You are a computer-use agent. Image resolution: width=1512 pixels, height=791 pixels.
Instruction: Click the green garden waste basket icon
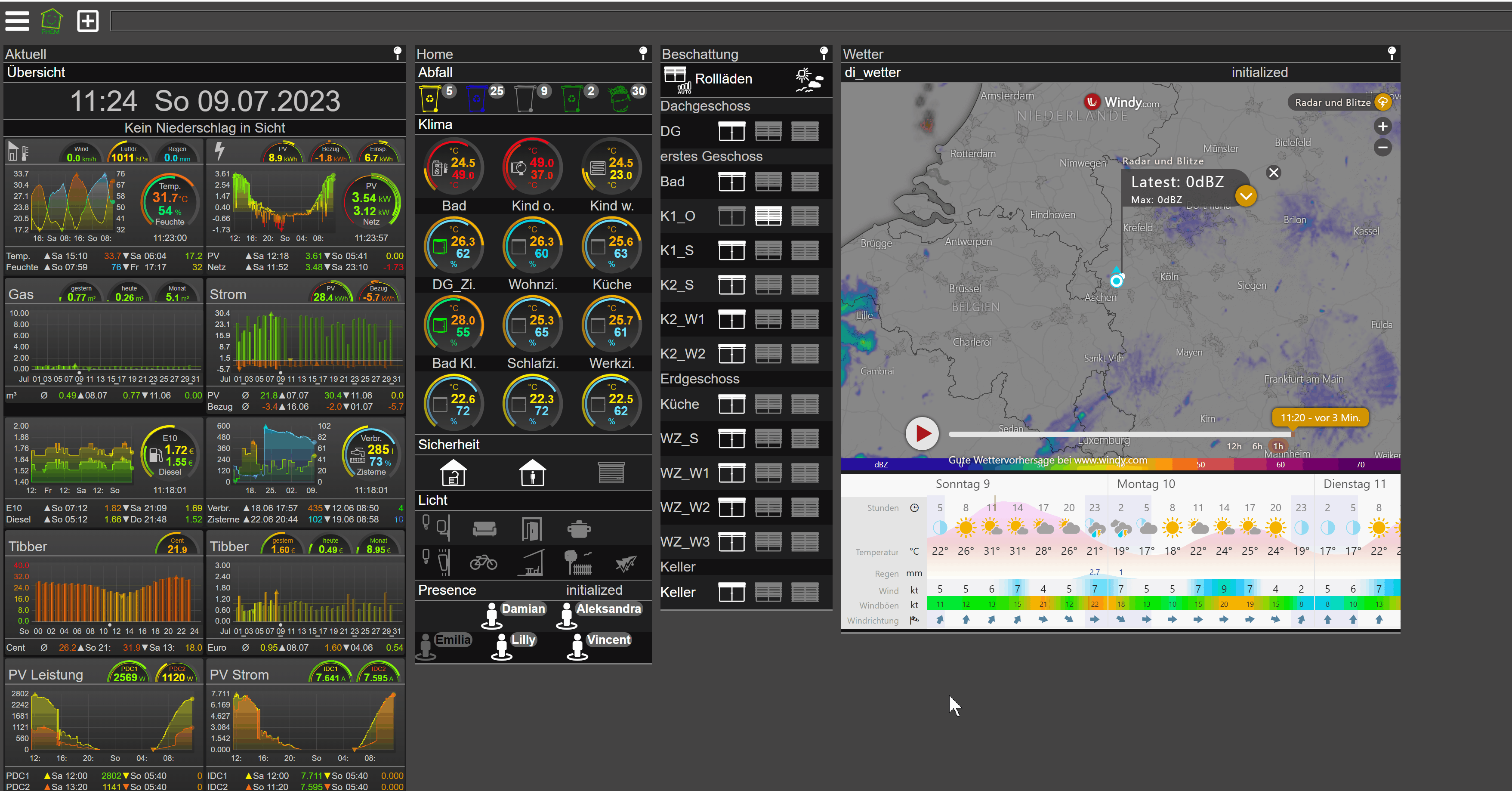point(619,99)
